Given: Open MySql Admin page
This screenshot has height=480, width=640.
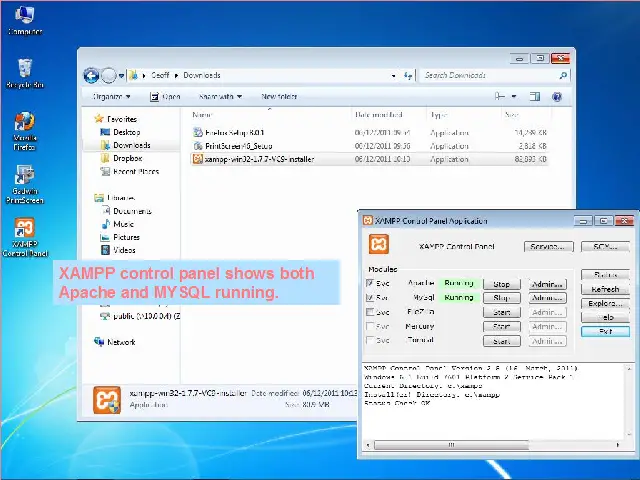Looking at the screenshot, I should pos(548,298).
